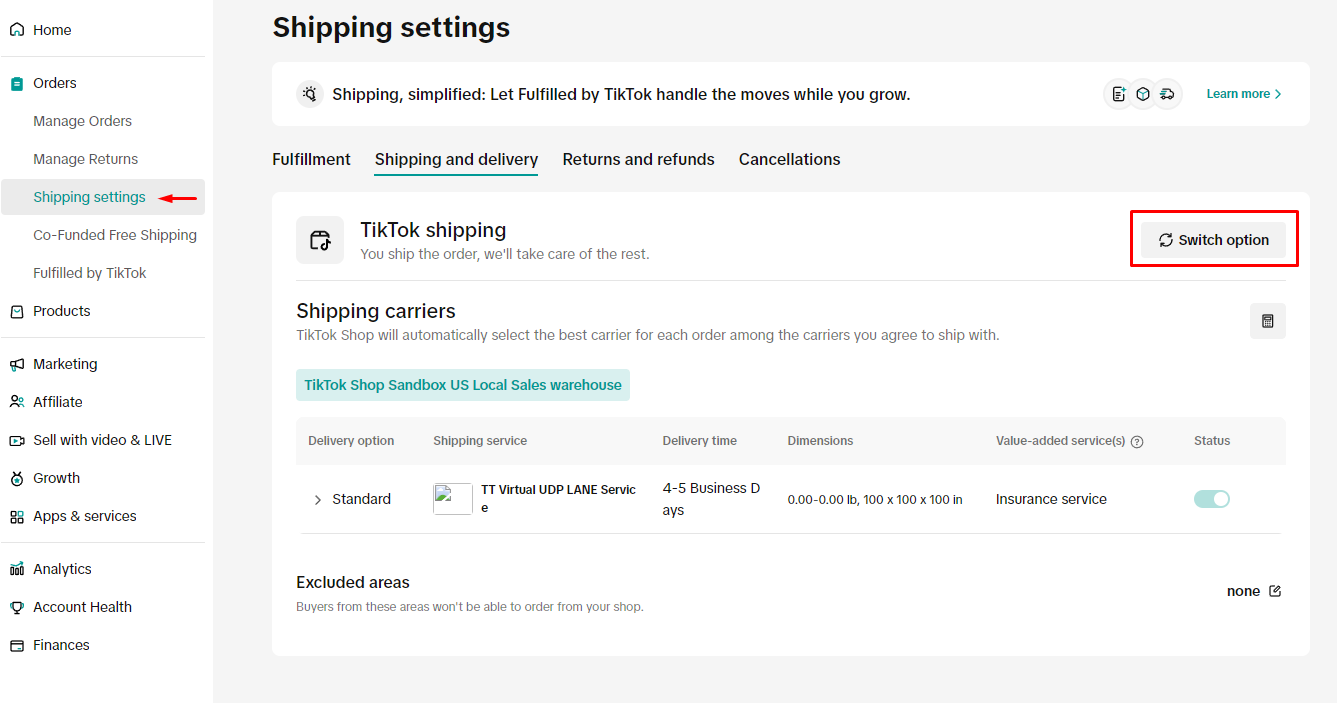Viewport: 1337px width, 703px height.
Task: Go to the Cancellations tab
Action: (x=789, y=159)
